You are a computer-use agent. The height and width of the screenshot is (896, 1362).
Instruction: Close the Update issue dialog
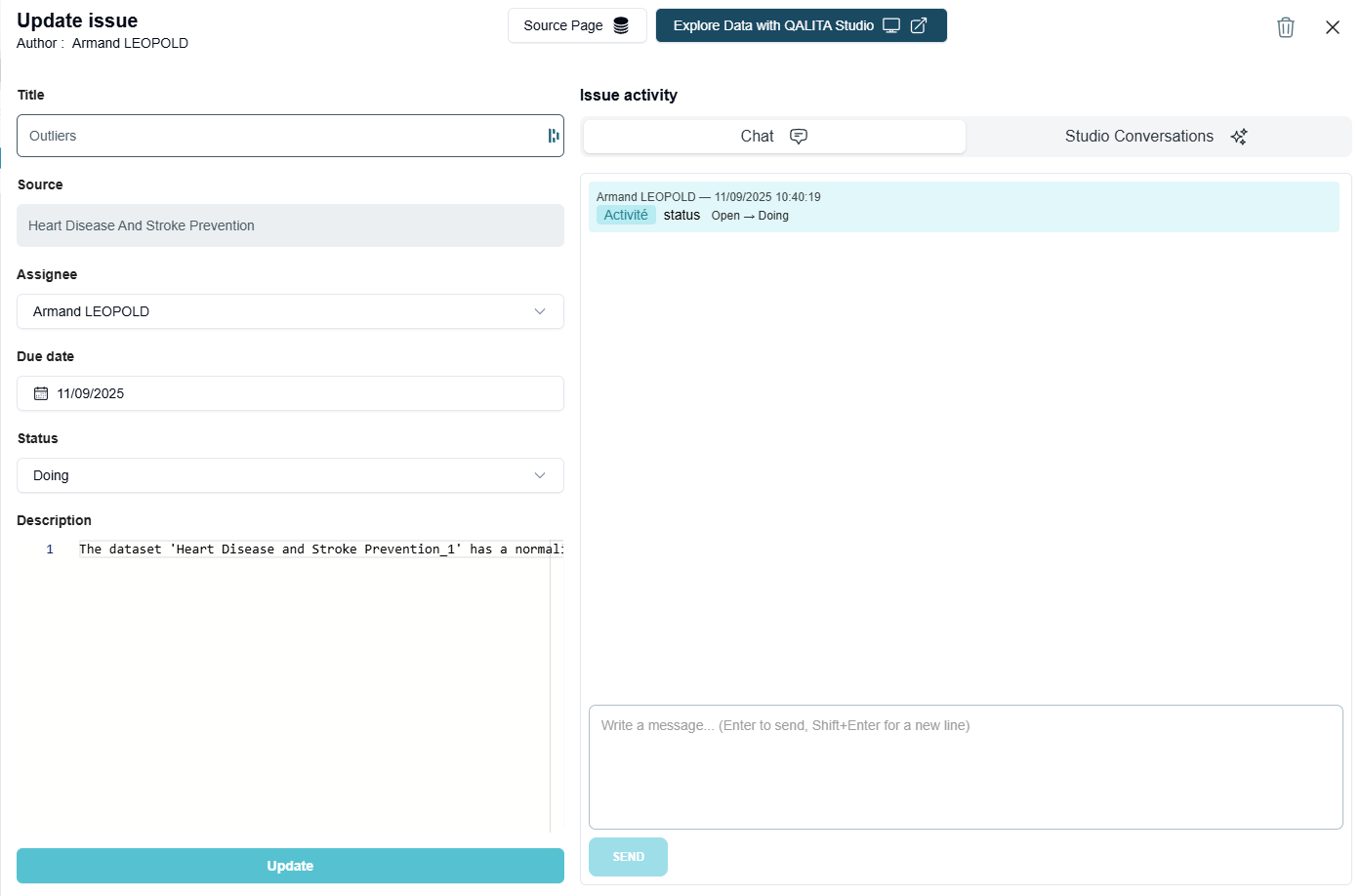(x=1332, y=27)
